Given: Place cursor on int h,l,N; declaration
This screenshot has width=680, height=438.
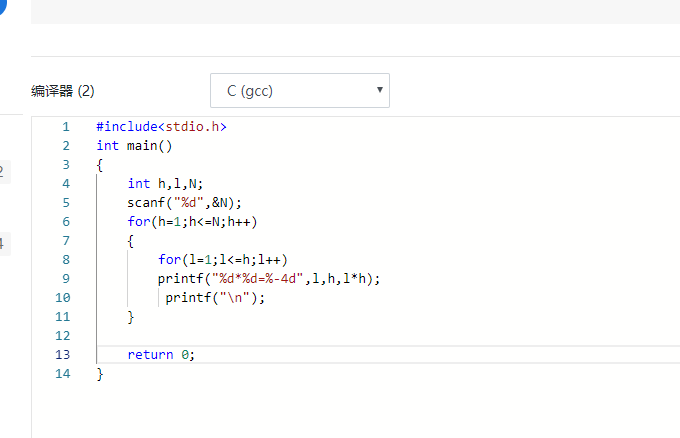Looking at the screenshot, I should click(x=165, y=184).
